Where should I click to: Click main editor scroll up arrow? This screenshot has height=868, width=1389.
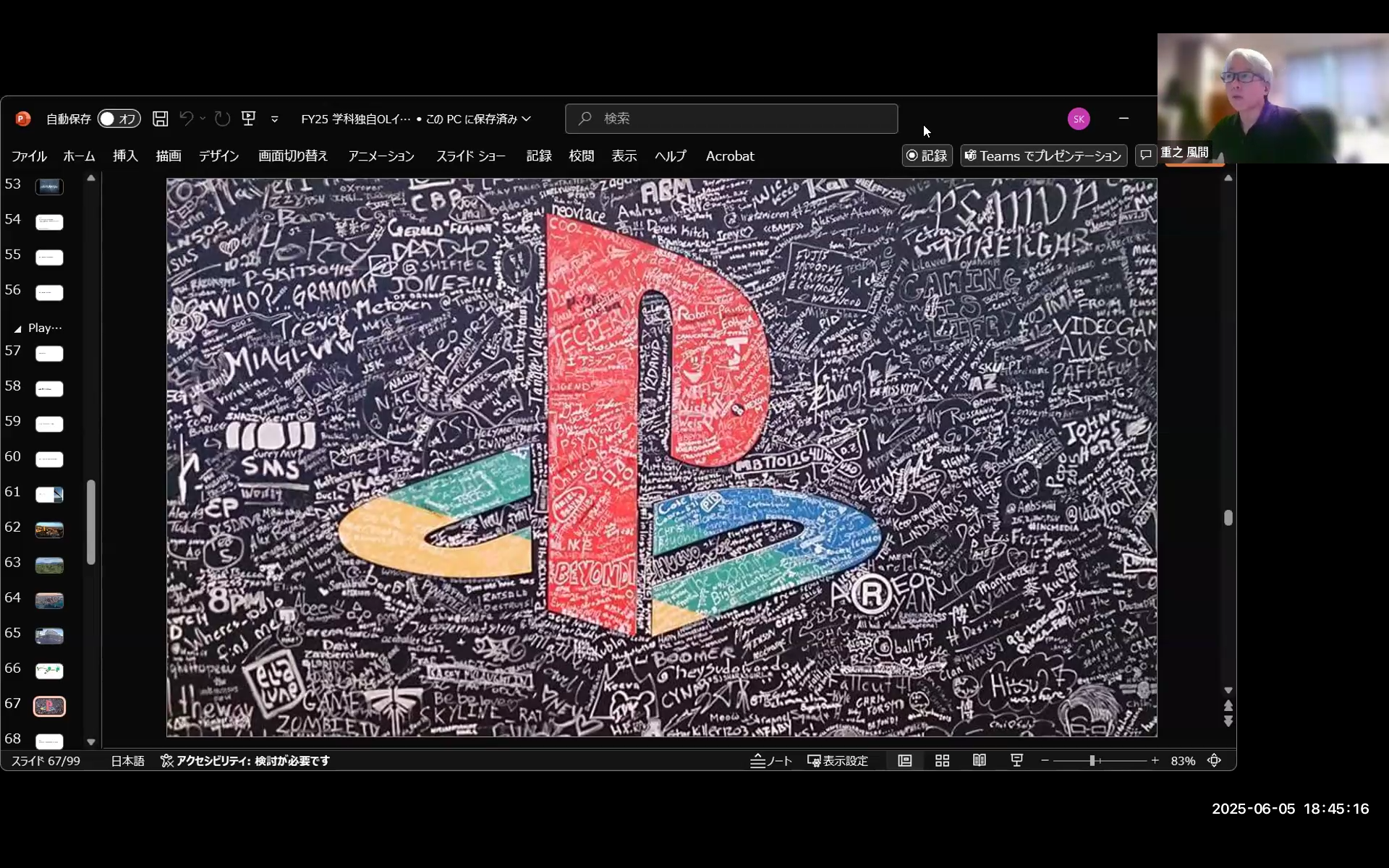pos(1228,178)
